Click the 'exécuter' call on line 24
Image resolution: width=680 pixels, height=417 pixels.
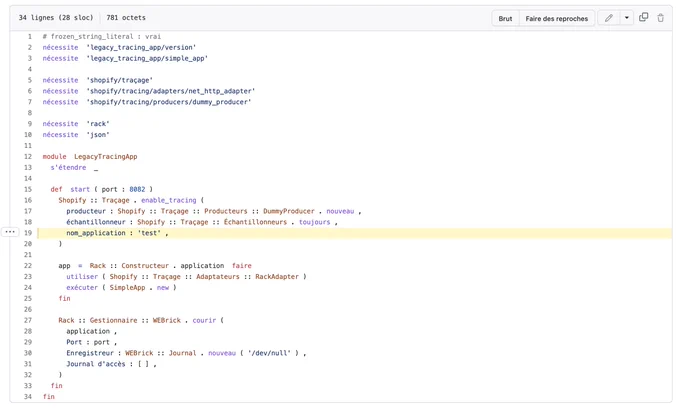(x=82, y=287)
